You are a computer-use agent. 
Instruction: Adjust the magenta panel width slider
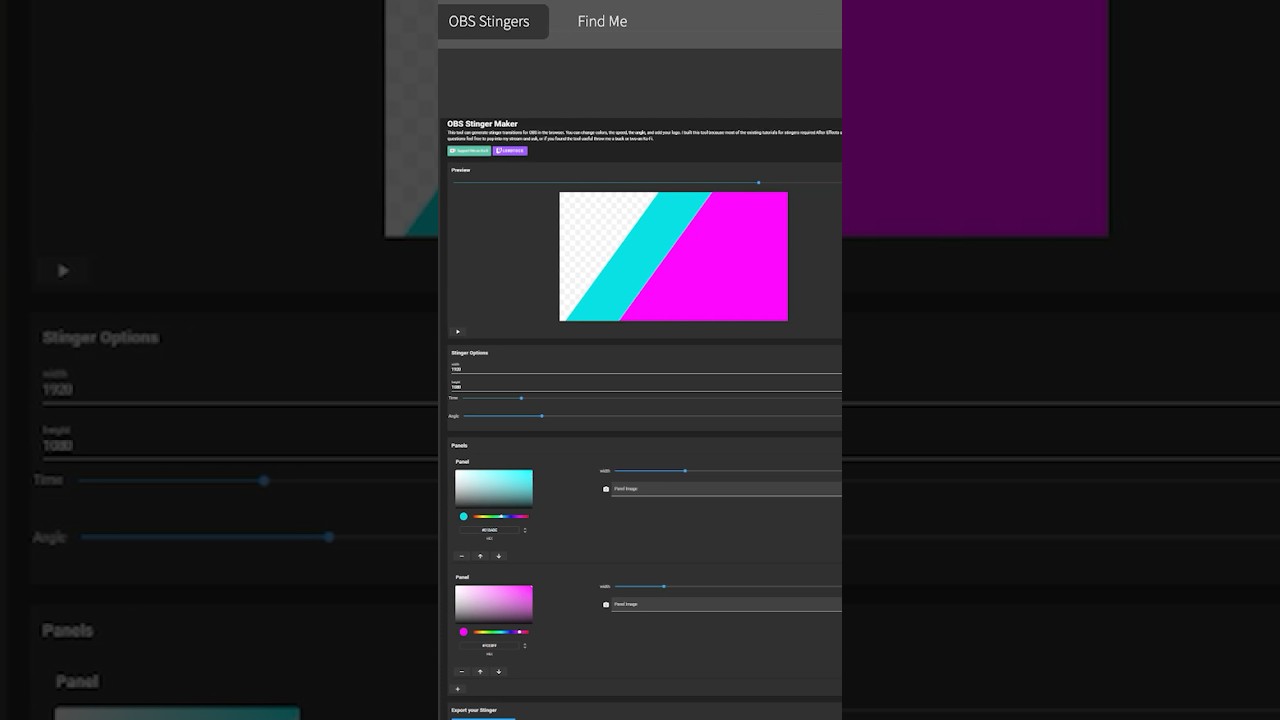[728, 586]
